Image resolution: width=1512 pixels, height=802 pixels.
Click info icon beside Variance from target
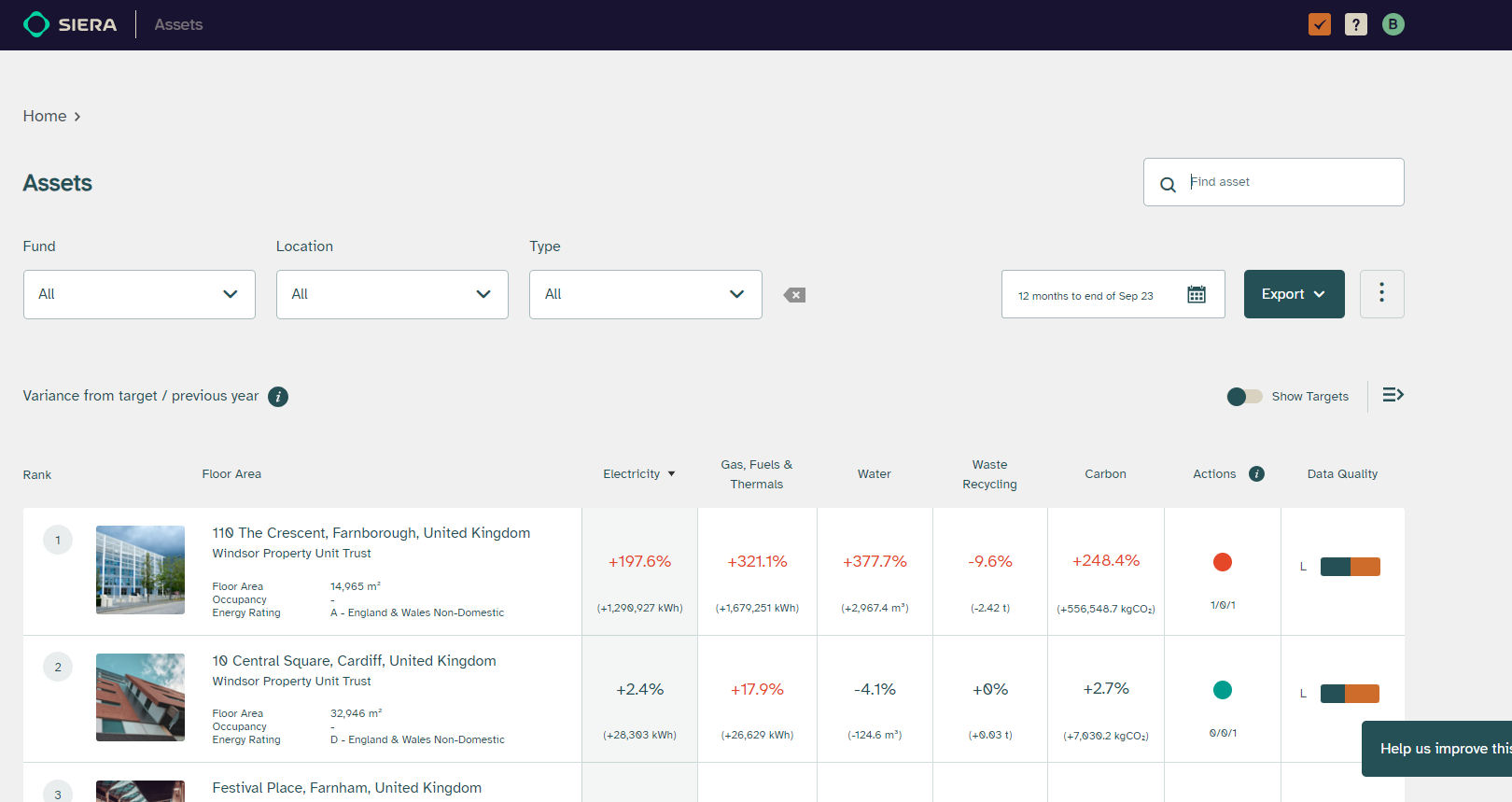click(278, 397)
